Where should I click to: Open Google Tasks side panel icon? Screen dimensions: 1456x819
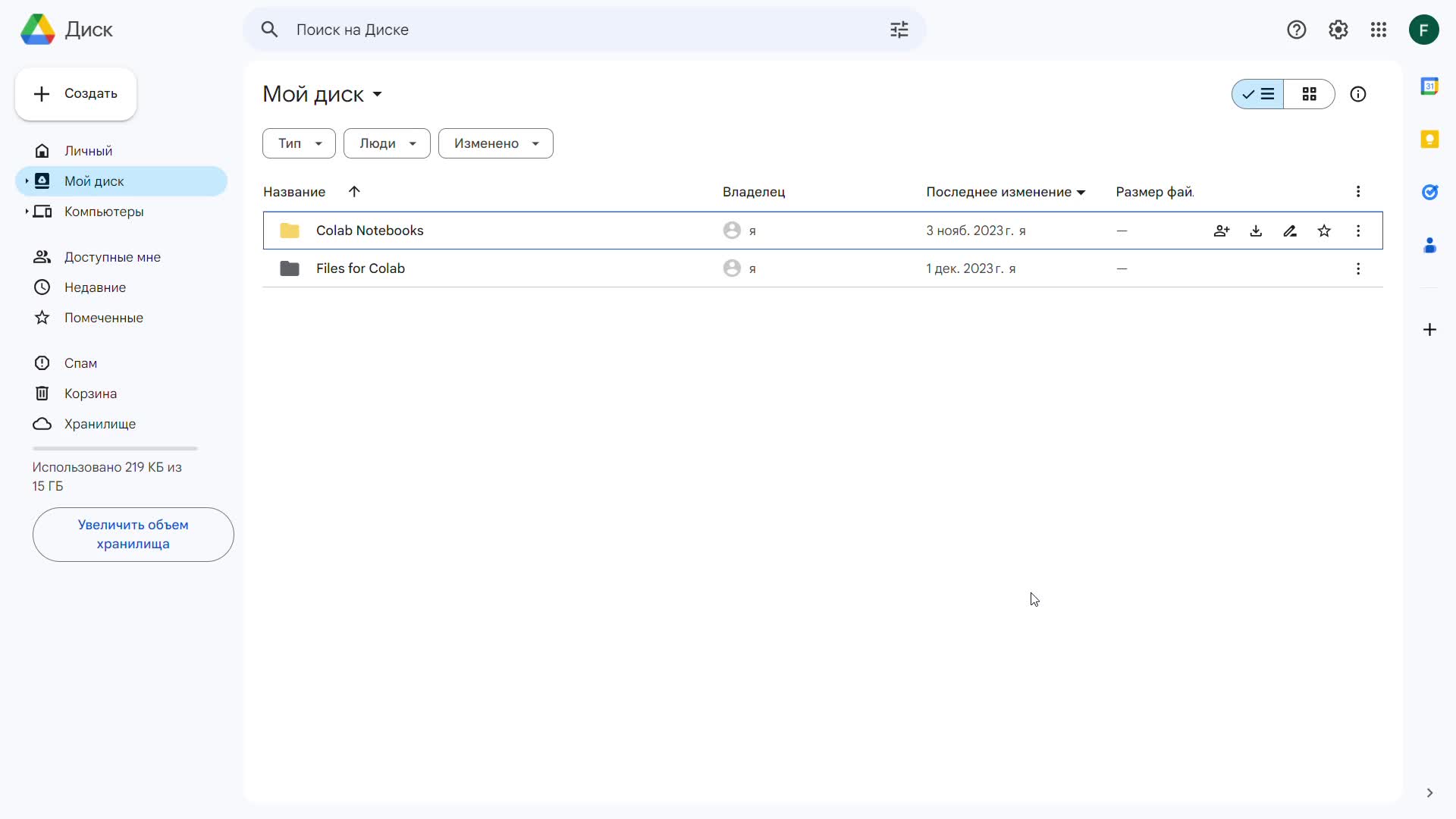pyautogui.click(x=1429, y=192)
